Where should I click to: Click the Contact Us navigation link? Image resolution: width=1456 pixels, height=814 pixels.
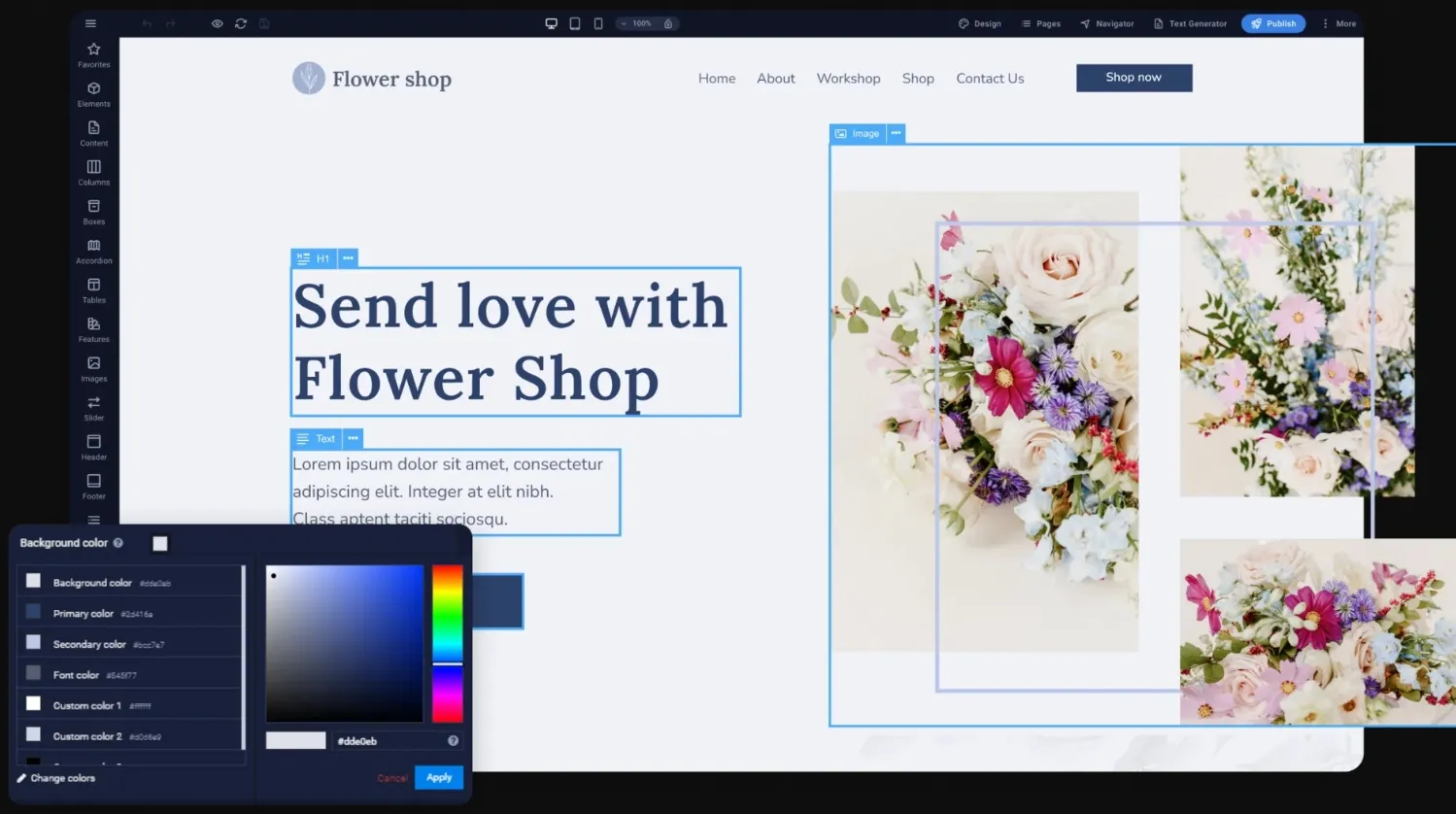pyautogui.click(x=990, y=79)
